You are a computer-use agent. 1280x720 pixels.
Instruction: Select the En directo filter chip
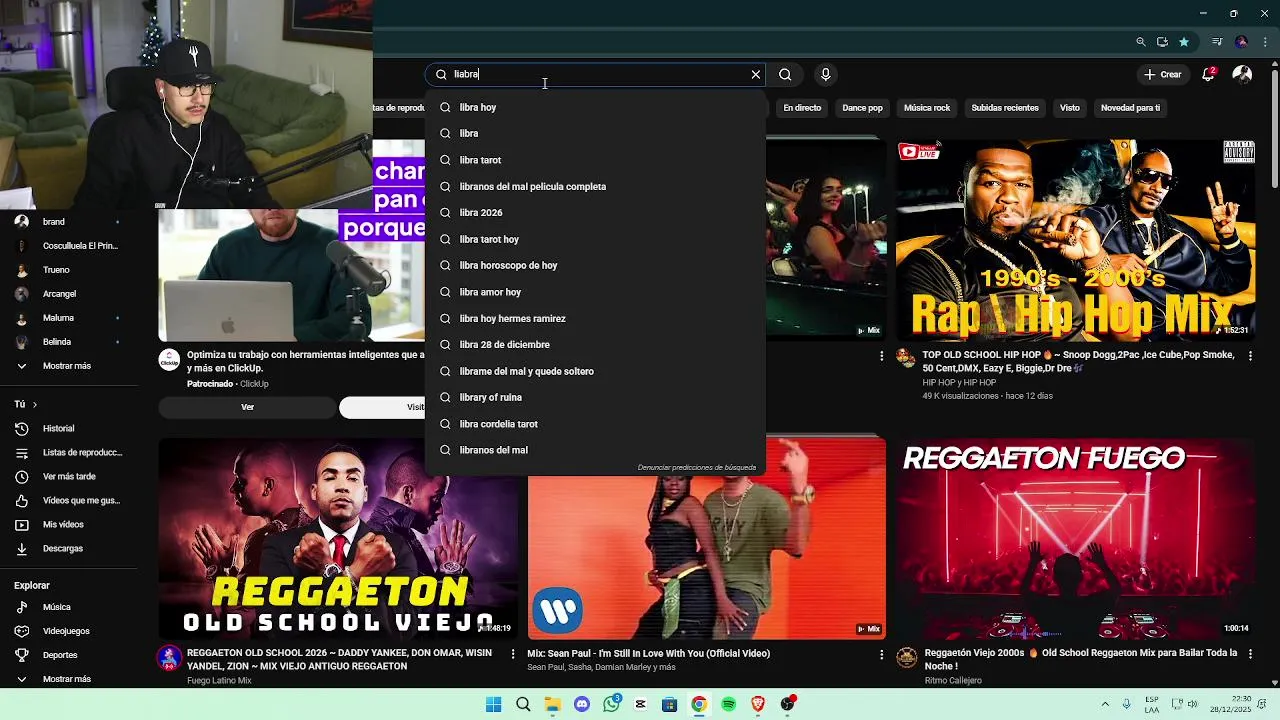(802, 108)
